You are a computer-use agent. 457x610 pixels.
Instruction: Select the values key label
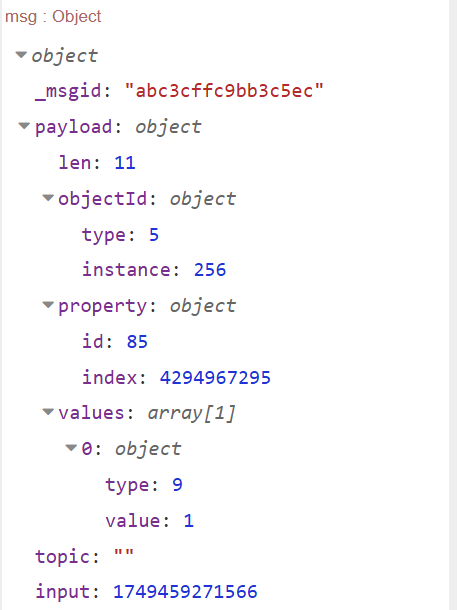(91, 413)
